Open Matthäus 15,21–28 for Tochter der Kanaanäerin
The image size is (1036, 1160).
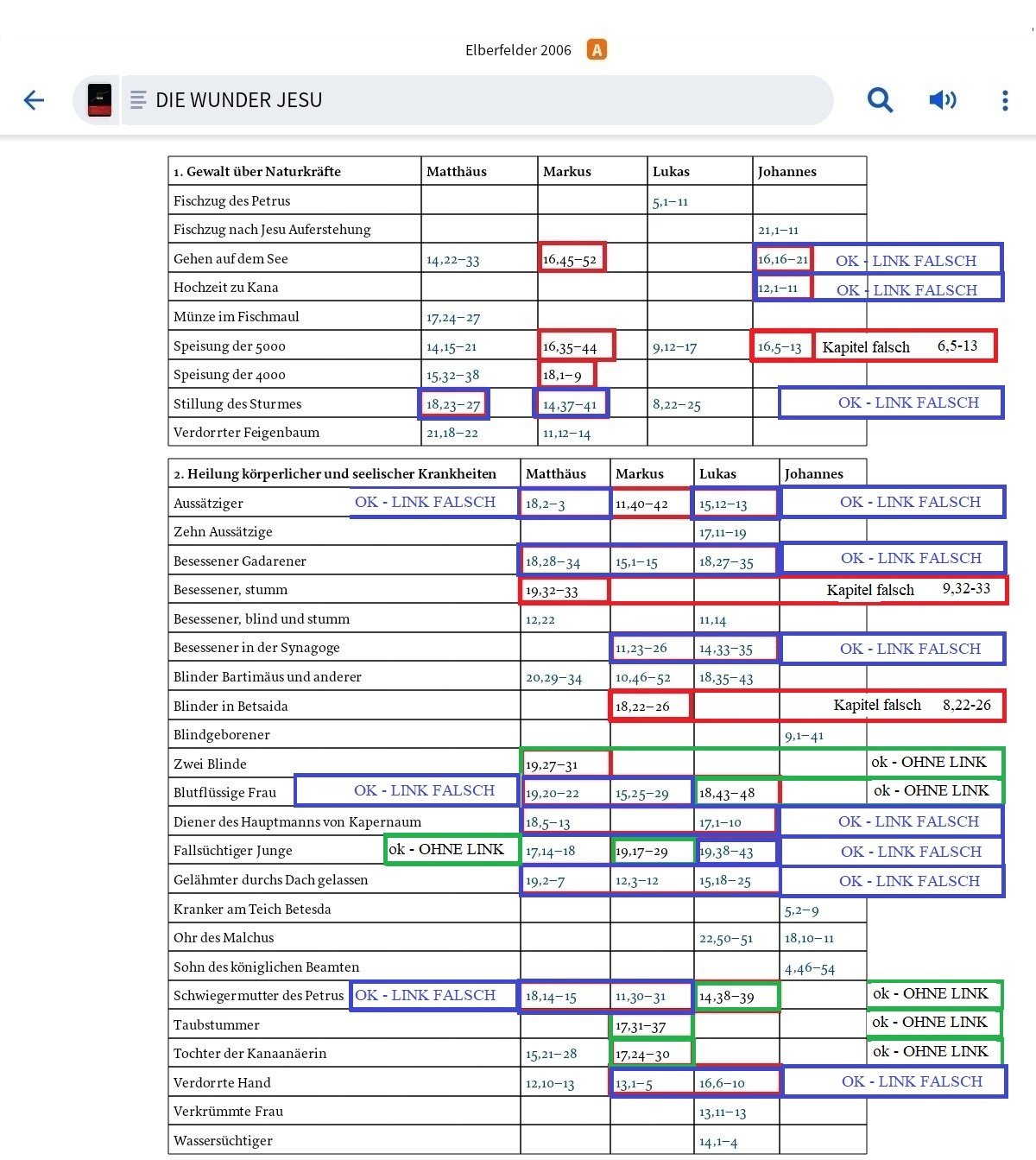(x=552, y=1055)
